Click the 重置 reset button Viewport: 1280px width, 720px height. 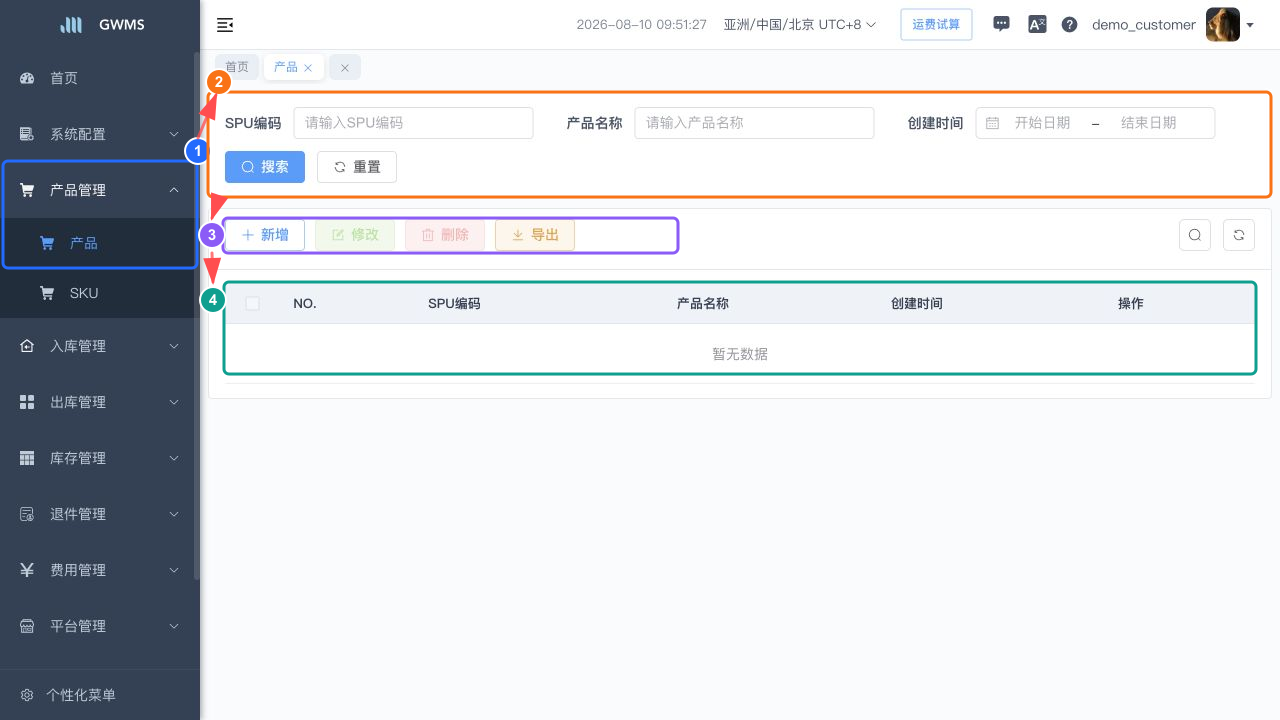tap(357, 167)
